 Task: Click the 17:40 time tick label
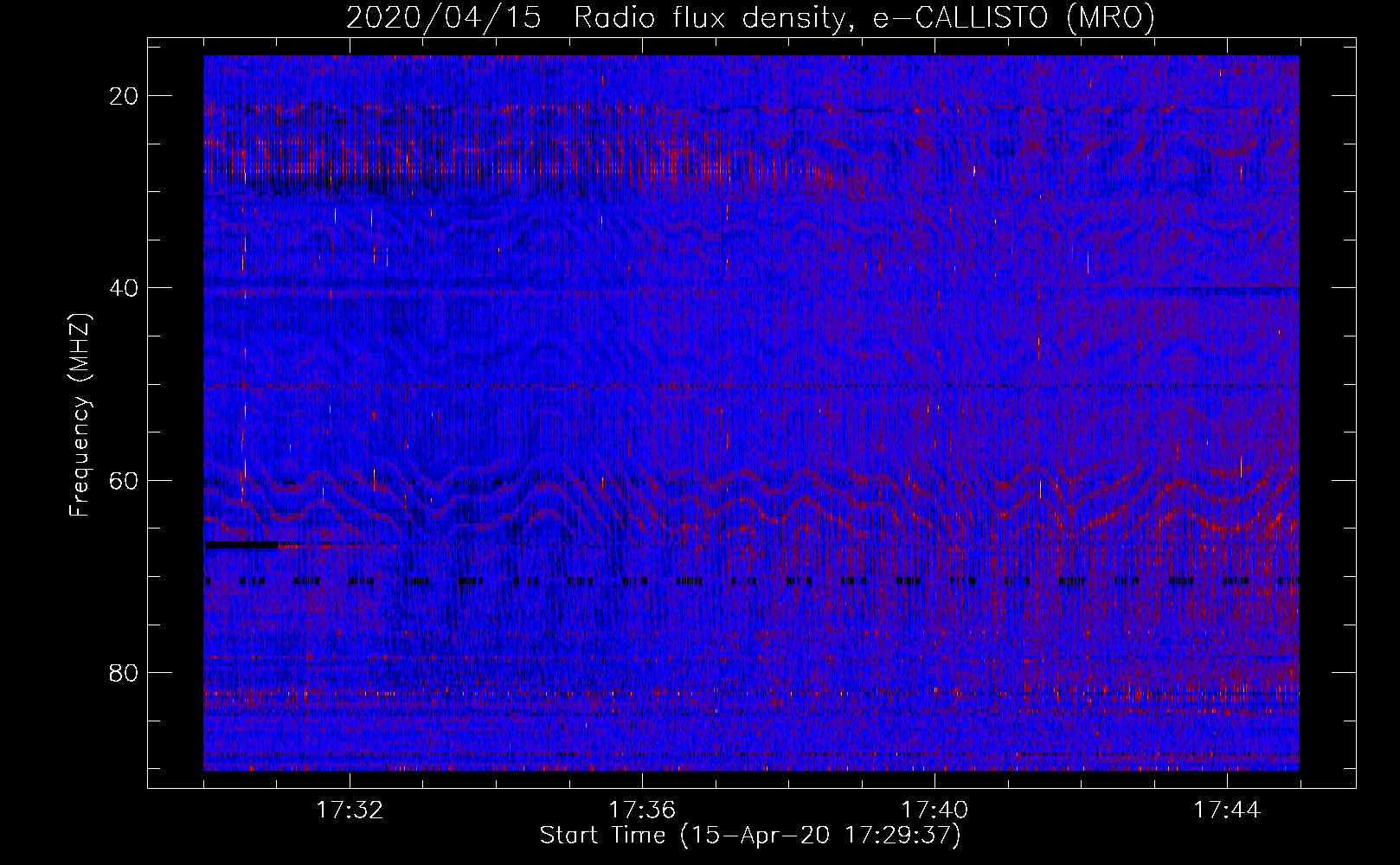click(x=934, y=811)
